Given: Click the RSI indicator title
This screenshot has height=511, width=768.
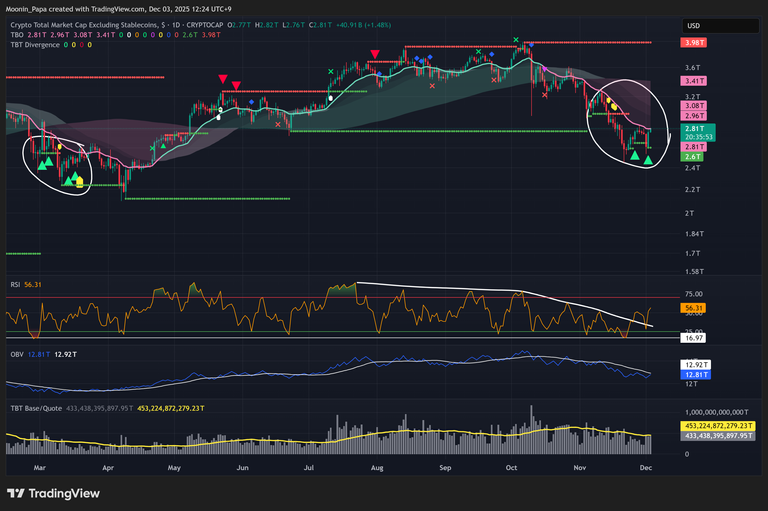Looking at the screenshot, I should tap(14, 284).
